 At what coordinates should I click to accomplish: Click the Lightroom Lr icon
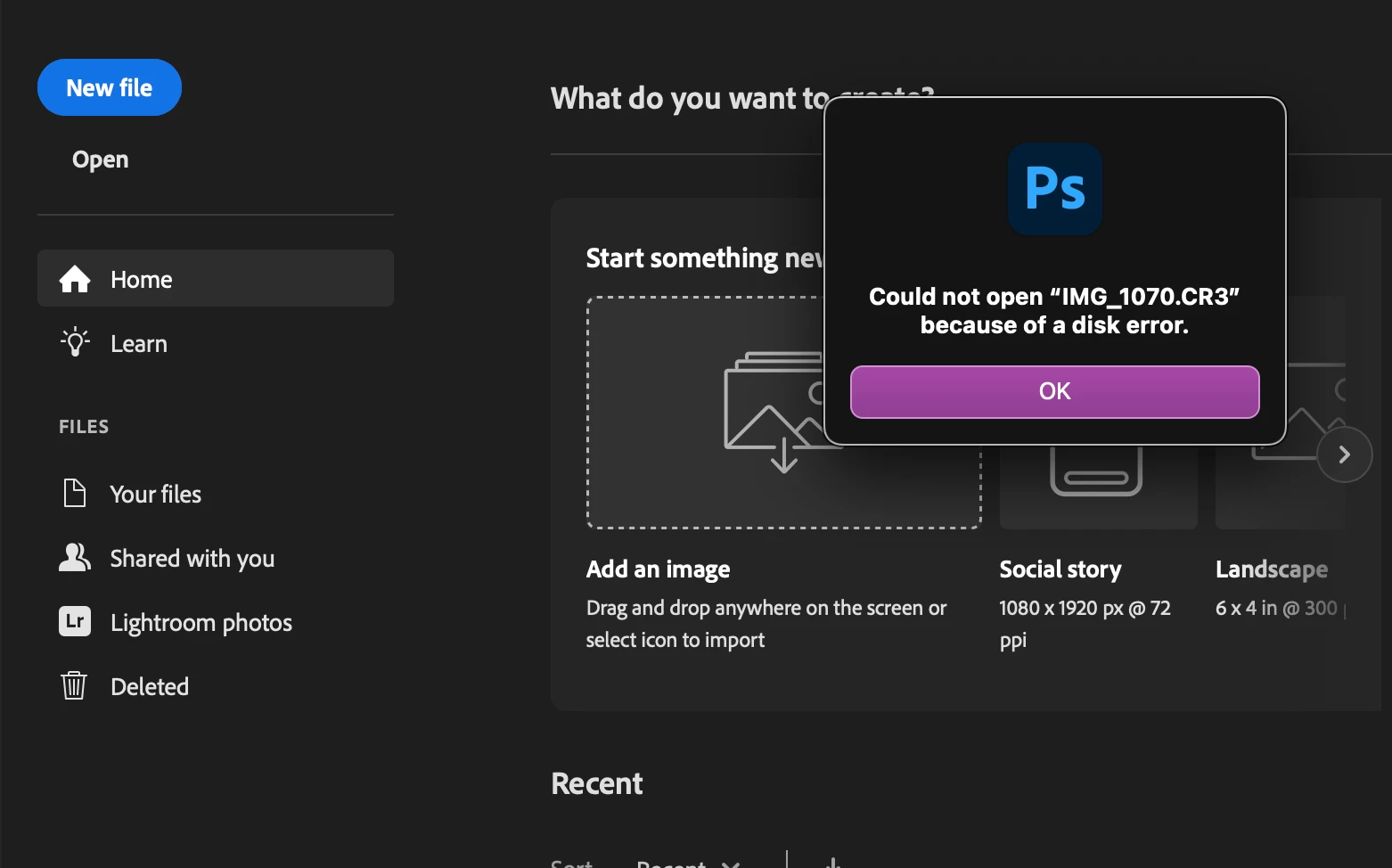pos(75,621)
